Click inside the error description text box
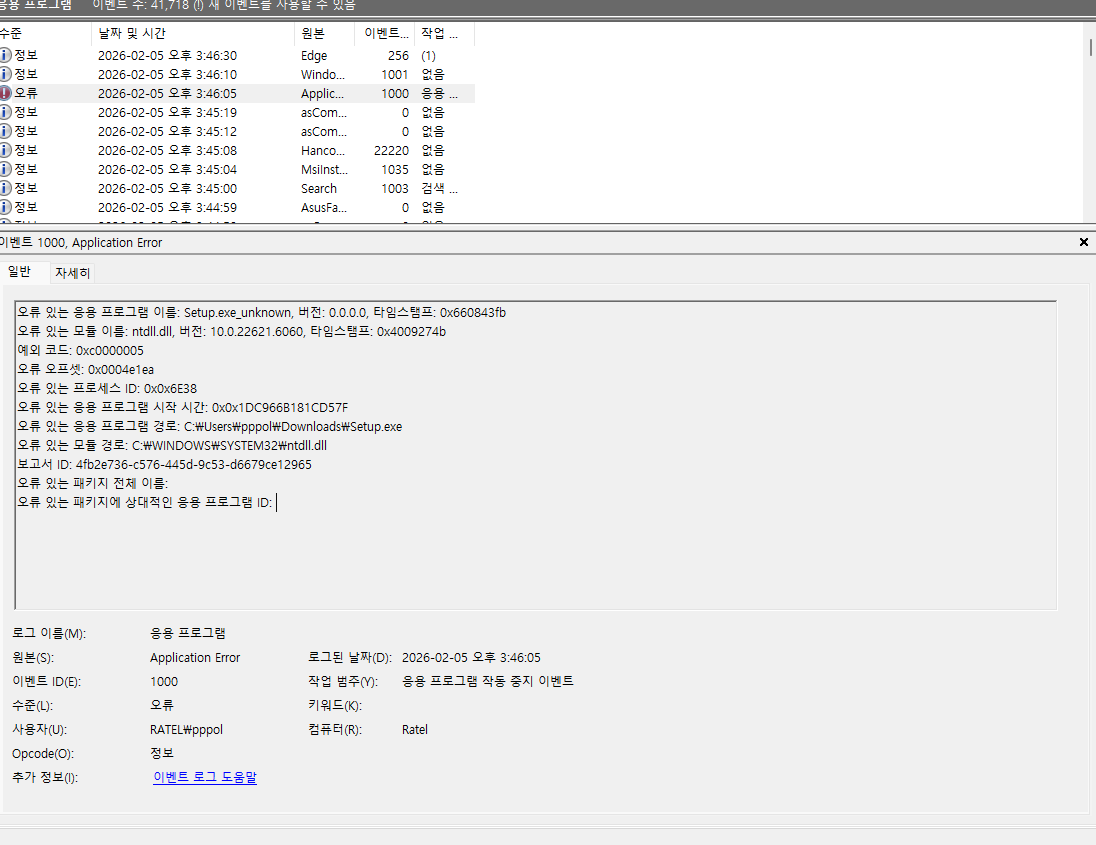This screenshot has height=845, width=1096. (x=535, y=550)
